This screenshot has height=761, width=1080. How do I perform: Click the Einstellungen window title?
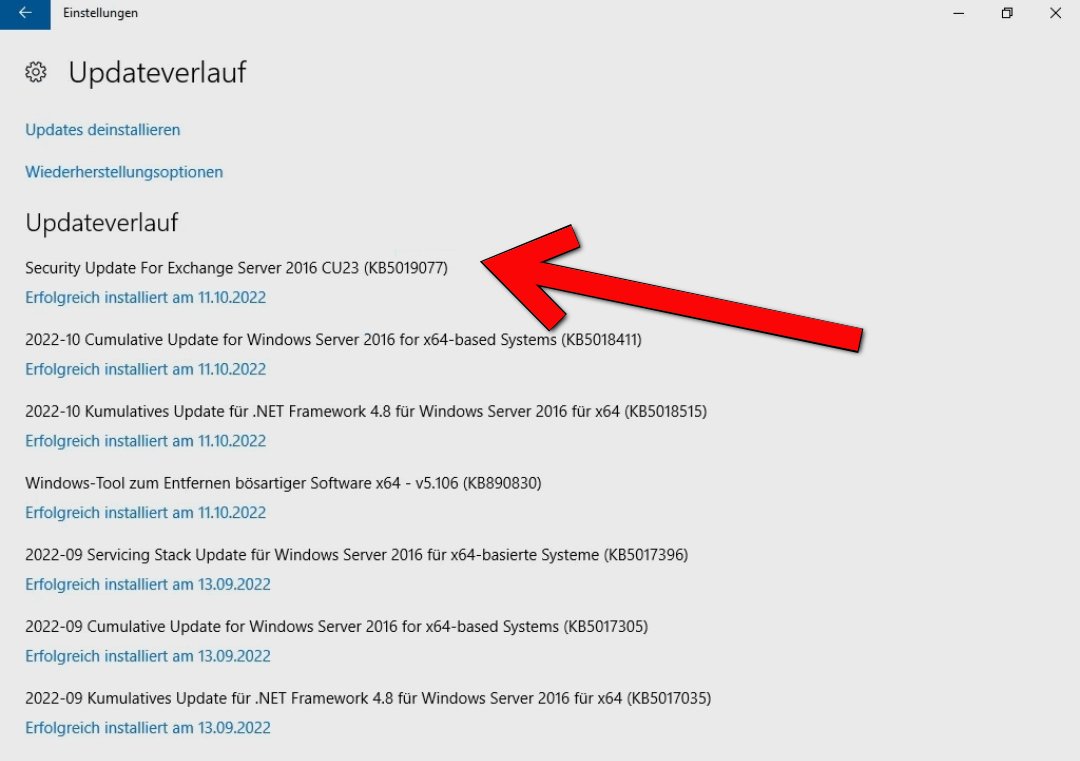pos(101,13)
